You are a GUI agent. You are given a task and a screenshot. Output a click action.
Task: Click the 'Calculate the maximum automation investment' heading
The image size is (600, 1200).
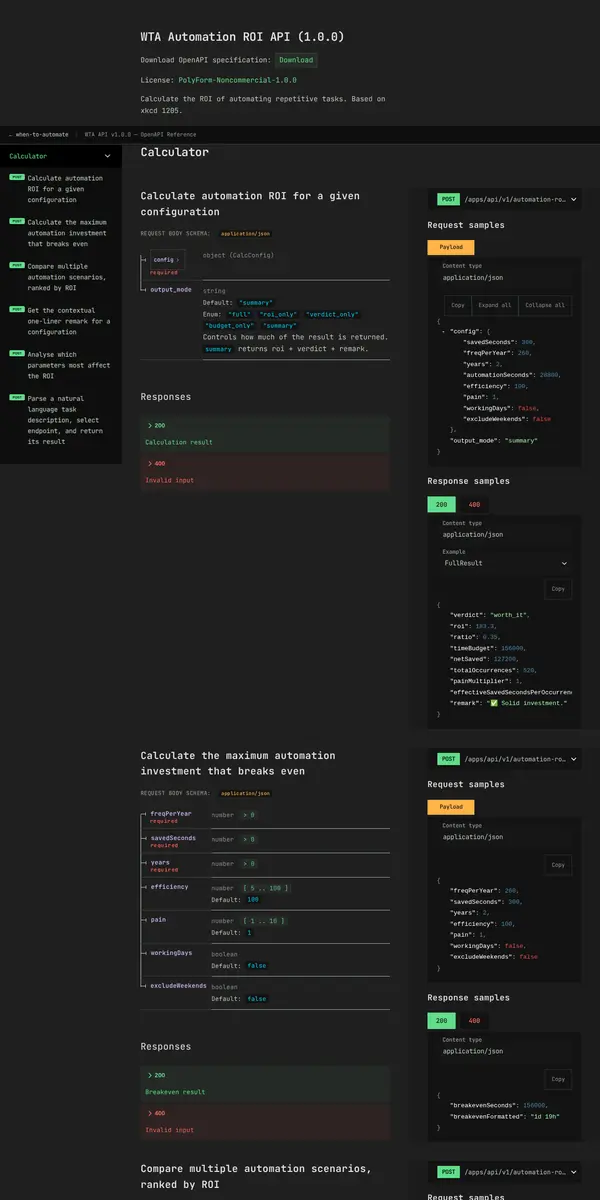(238, 763)
